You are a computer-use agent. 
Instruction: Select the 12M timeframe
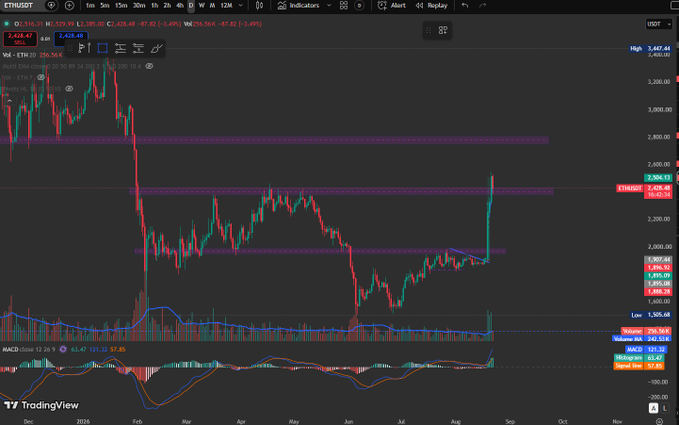(x=226, y=5)
